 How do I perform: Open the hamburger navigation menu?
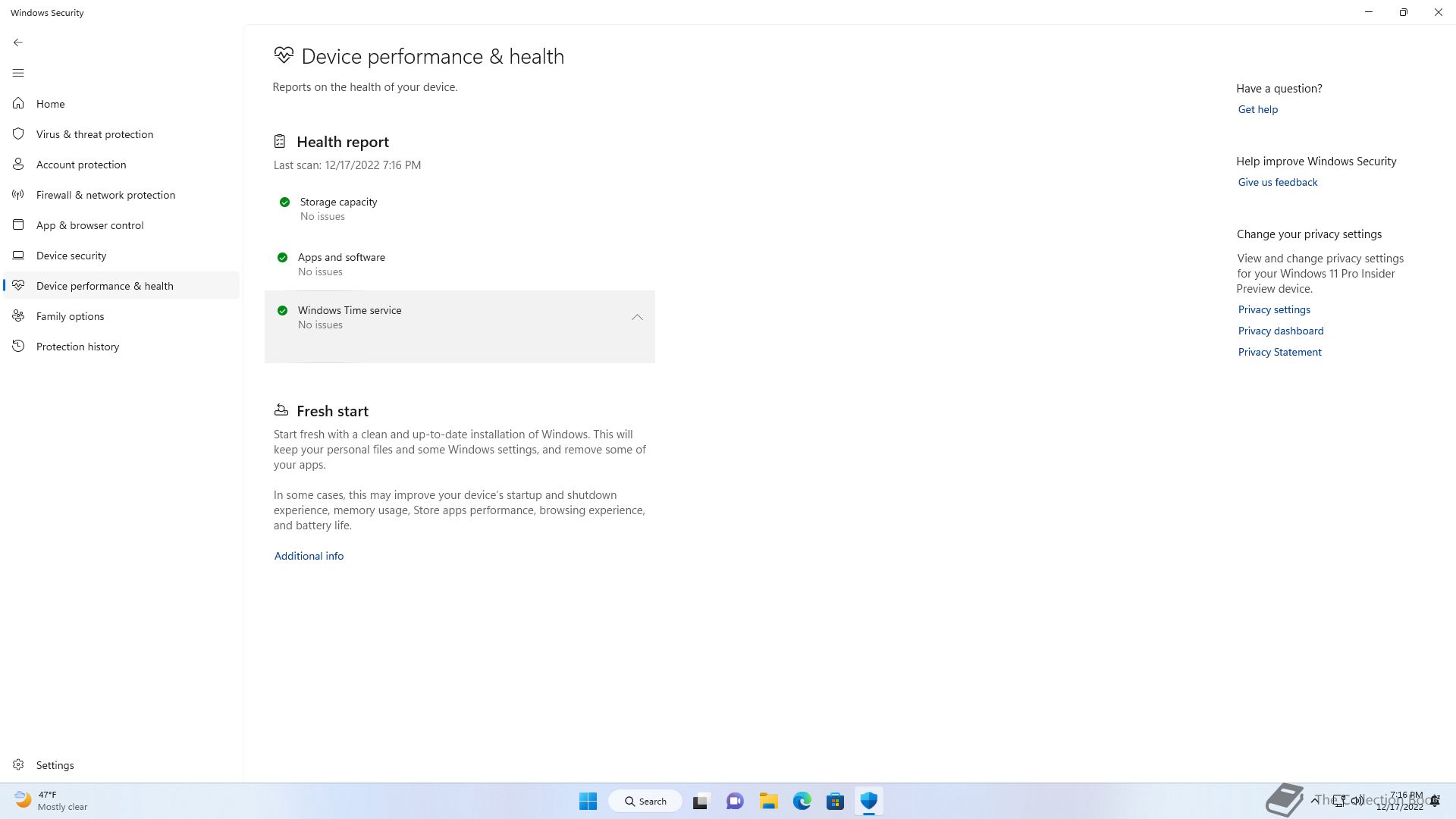[18, 73]
